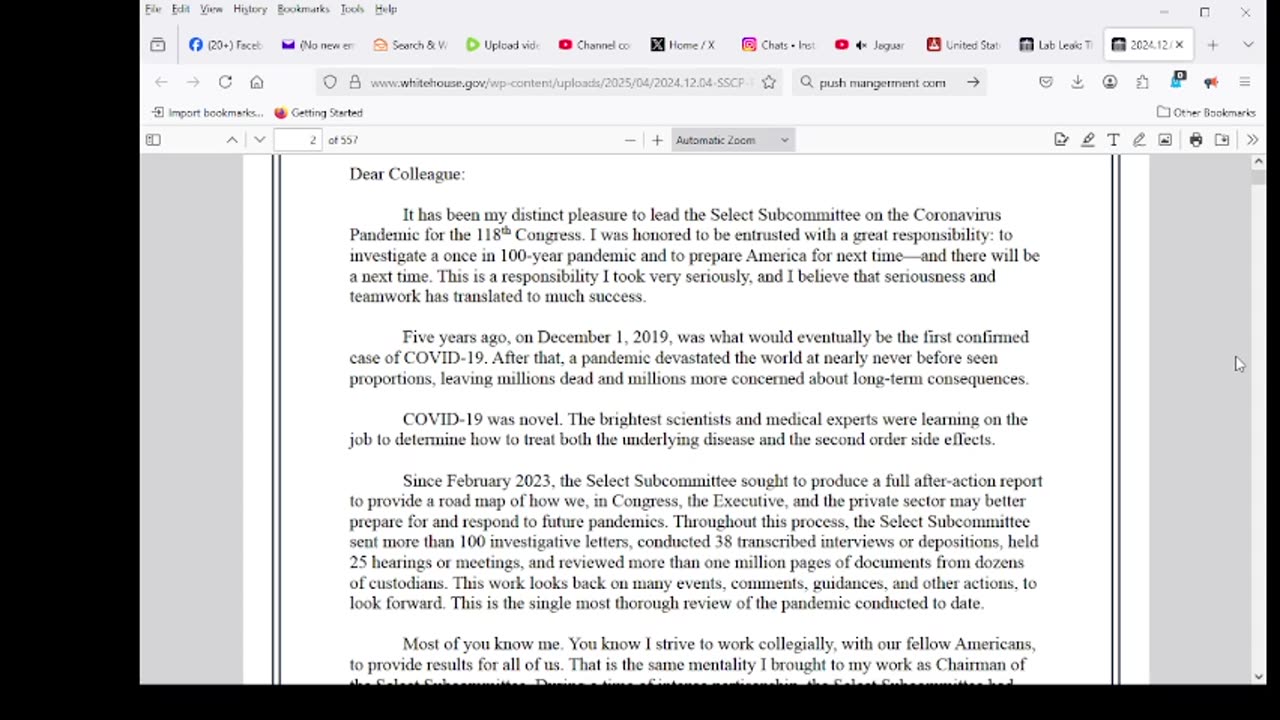Open a new browser tab
Viewport: 1280px width, 720px height.
click(1212, 45)
